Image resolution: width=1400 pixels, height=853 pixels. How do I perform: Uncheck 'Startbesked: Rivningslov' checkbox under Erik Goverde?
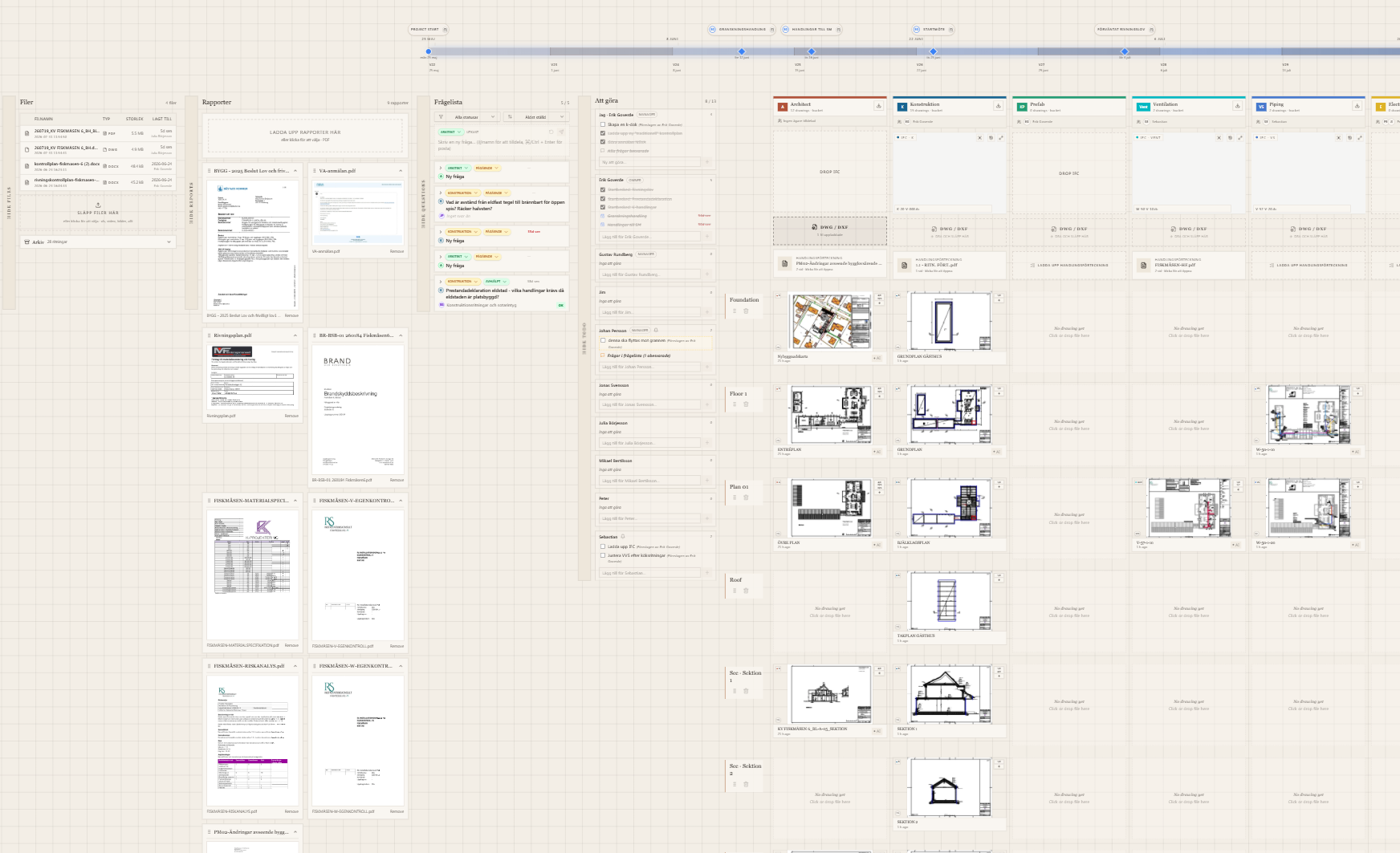coord(603,190)
